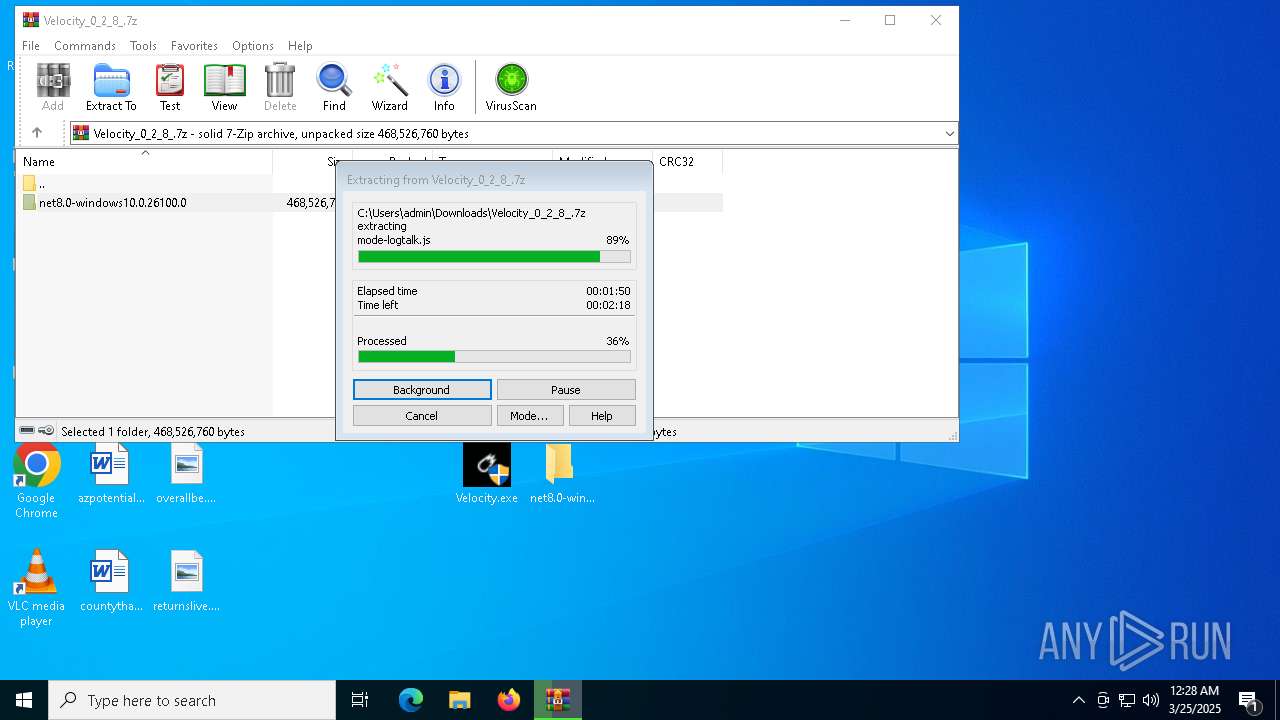This screenshot has height=720, width=1280.
Task: Click the archive Info icon
Action: [444, 88]
